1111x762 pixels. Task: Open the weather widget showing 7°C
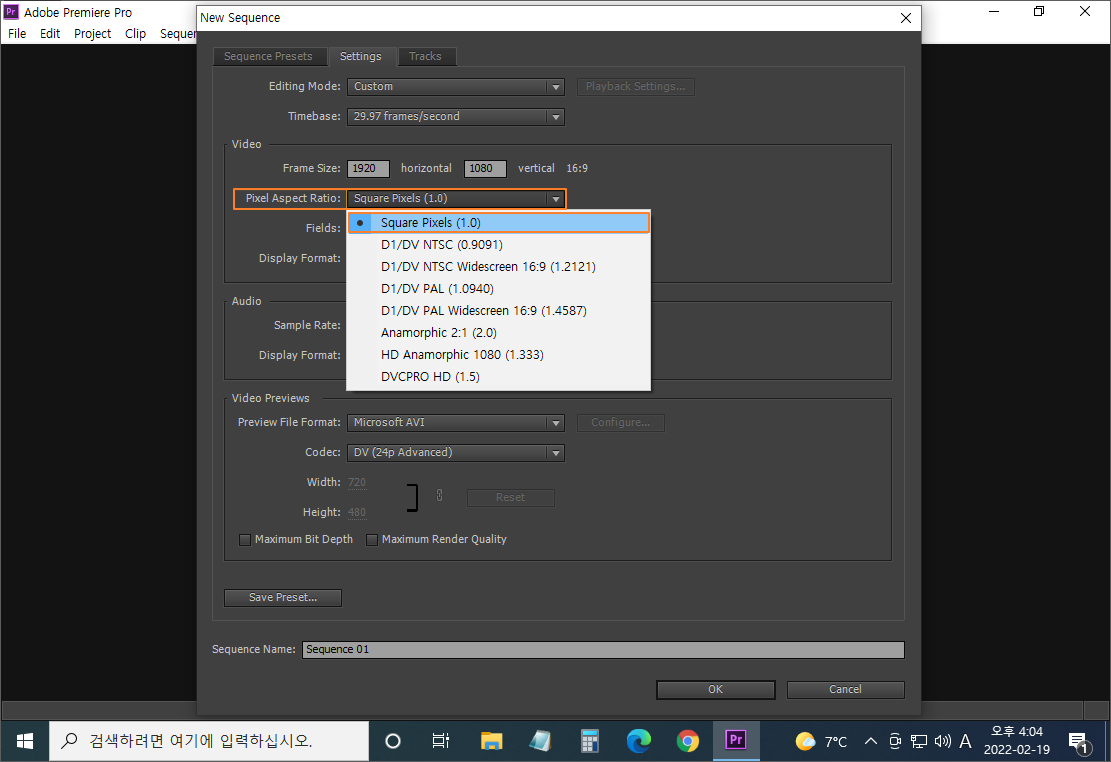tap(821, 741)
